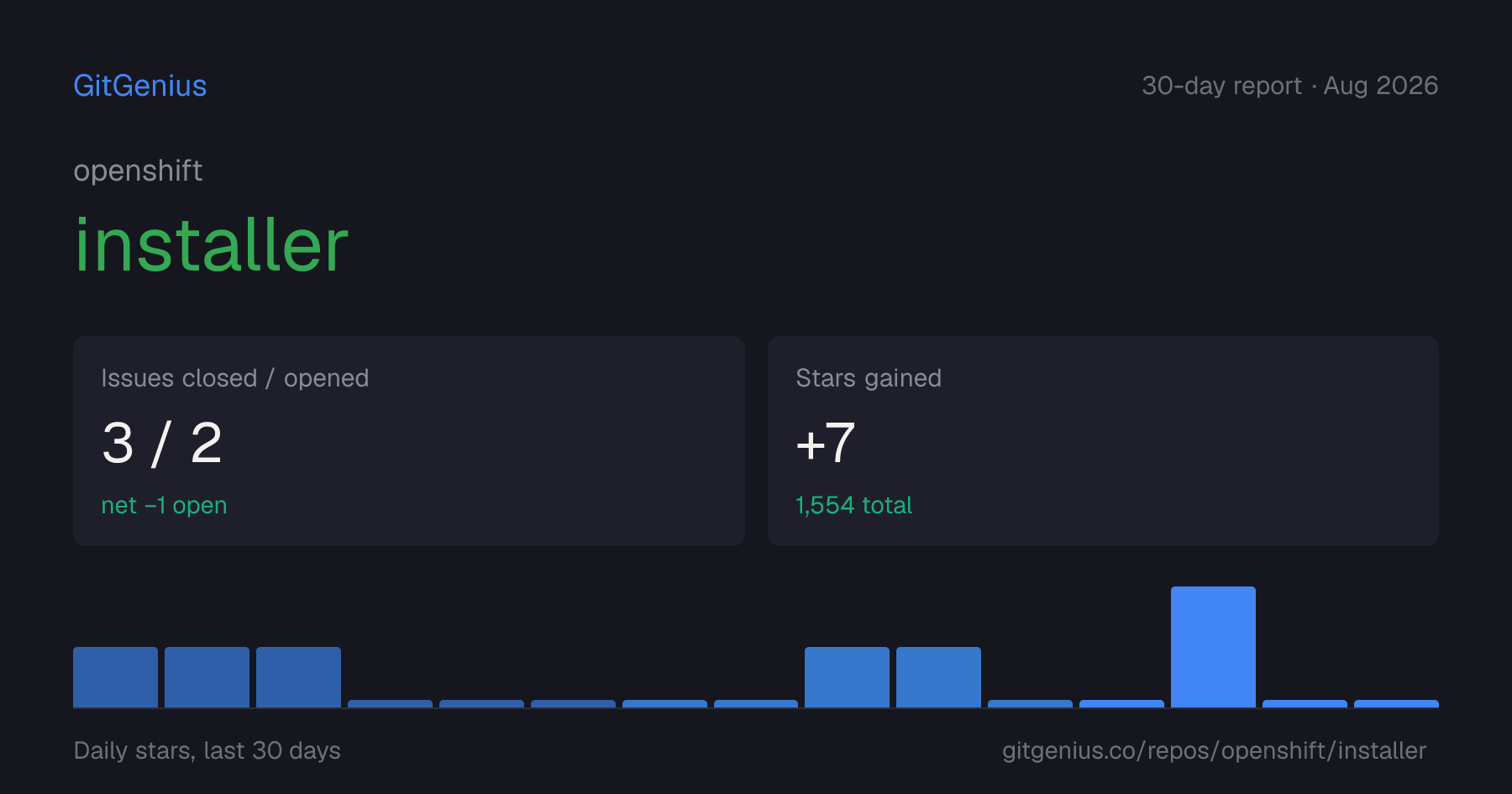Image resolution: width=1512 pixels, height=794 pixels.
Task: Click the '1,554 total' text
Action: pyautogui.click(x=853, y=505)
